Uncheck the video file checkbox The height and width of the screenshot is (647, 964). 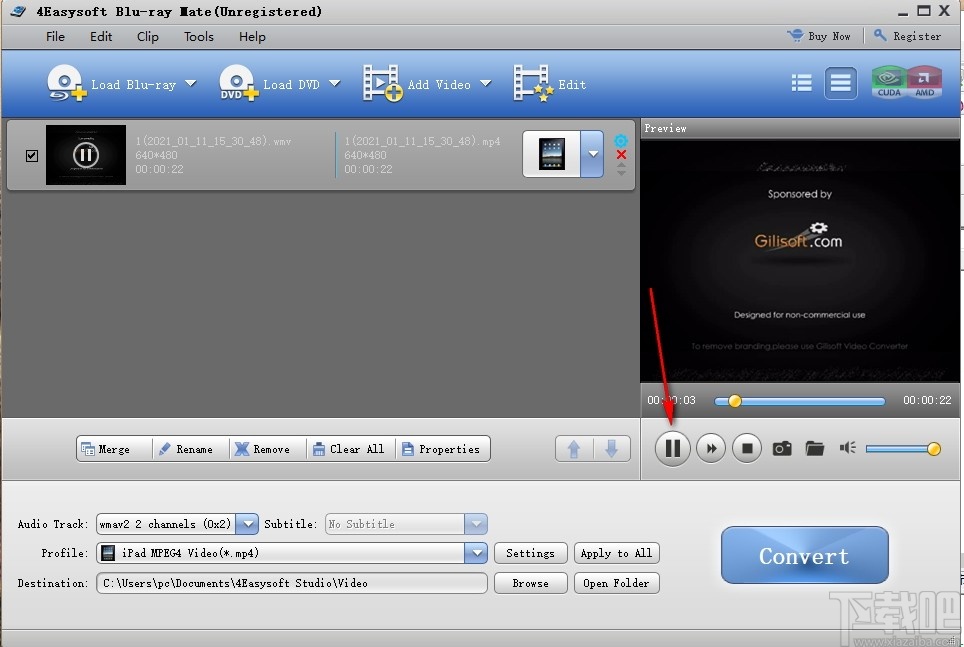pyautogui.click(x=32, y=155)
